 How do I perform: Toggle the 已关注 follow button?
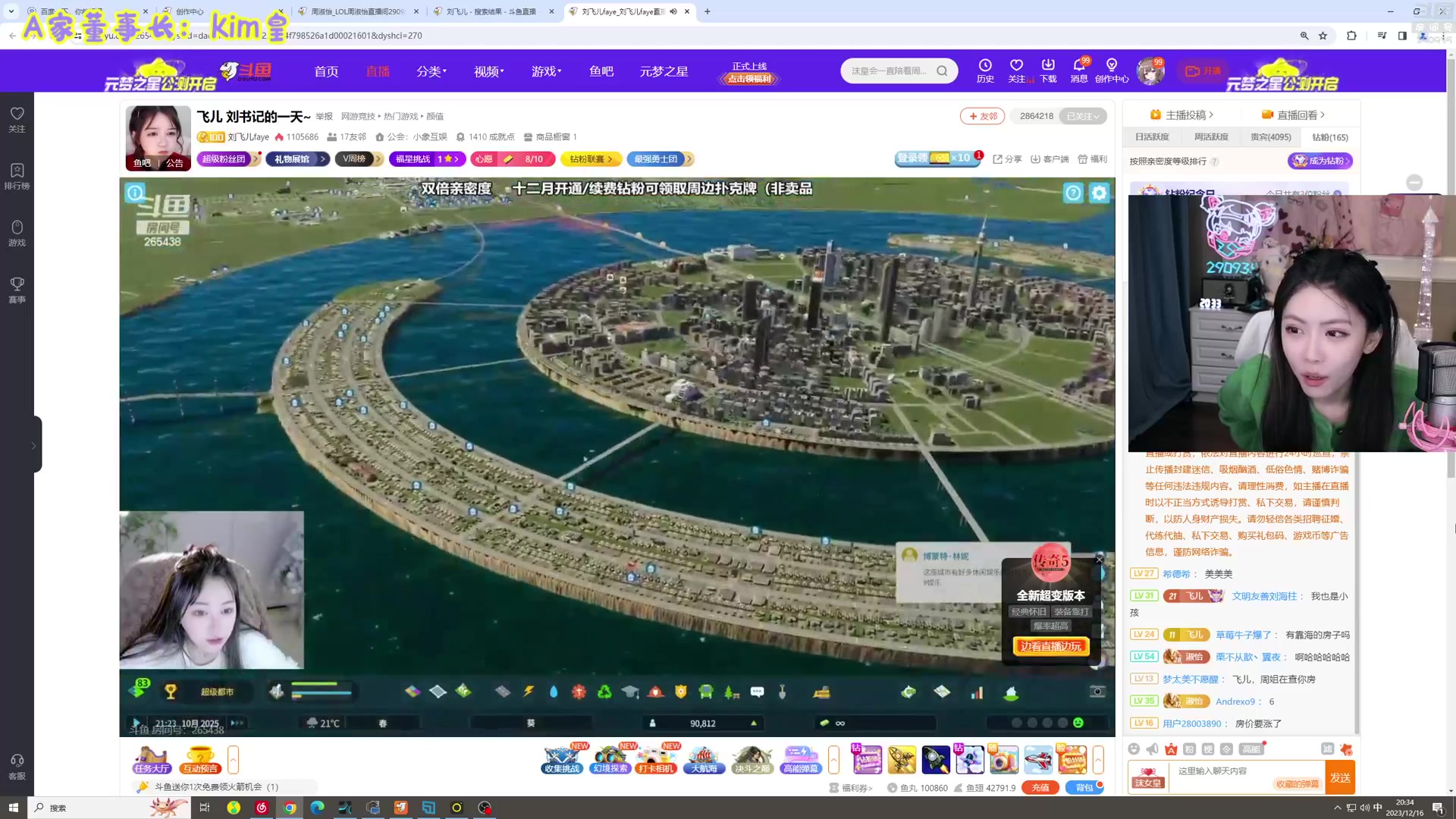point(1082,116)
